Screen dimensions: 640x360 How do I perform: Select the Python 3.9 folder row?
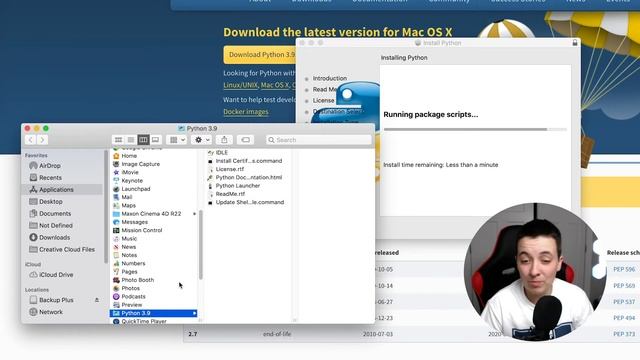[153, 313]
